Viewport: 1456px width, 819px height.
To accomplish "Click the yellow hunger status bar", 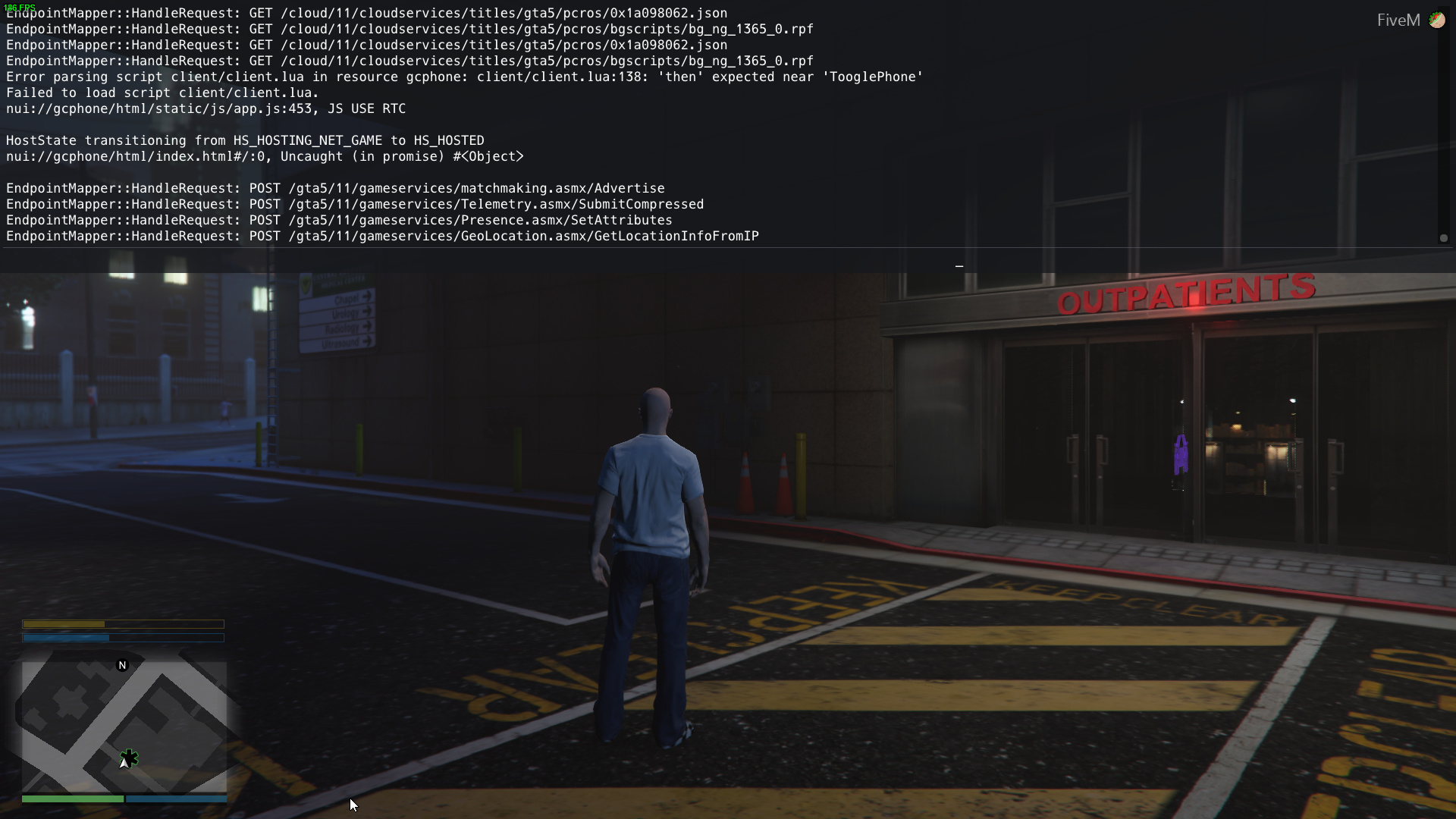I will [x=123, y=624].
